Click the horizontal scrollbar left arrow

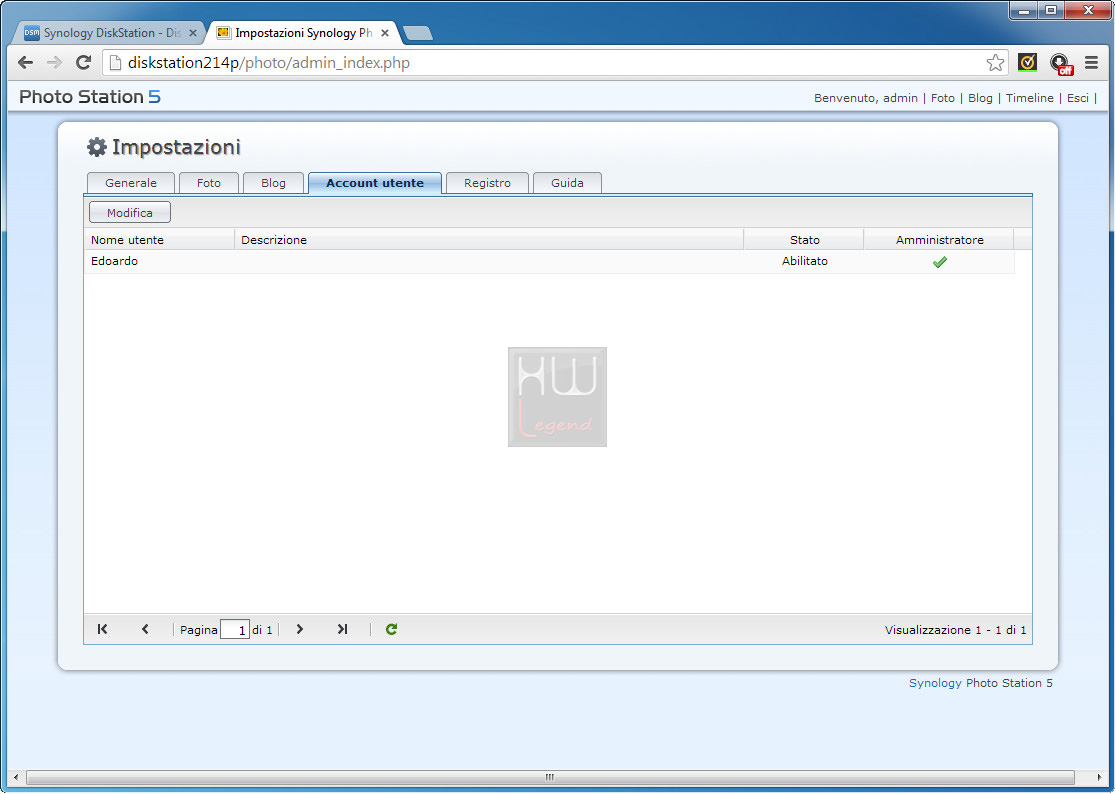click(16, 778)
